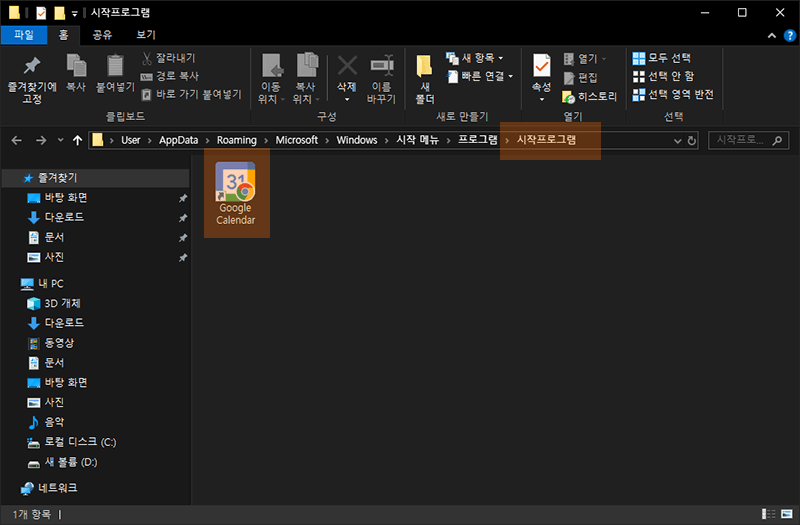This screenshot has height=525, width=800.
Task: Click the 삭제 X icon
Action: pyautogui.click(x=347, y=66)
